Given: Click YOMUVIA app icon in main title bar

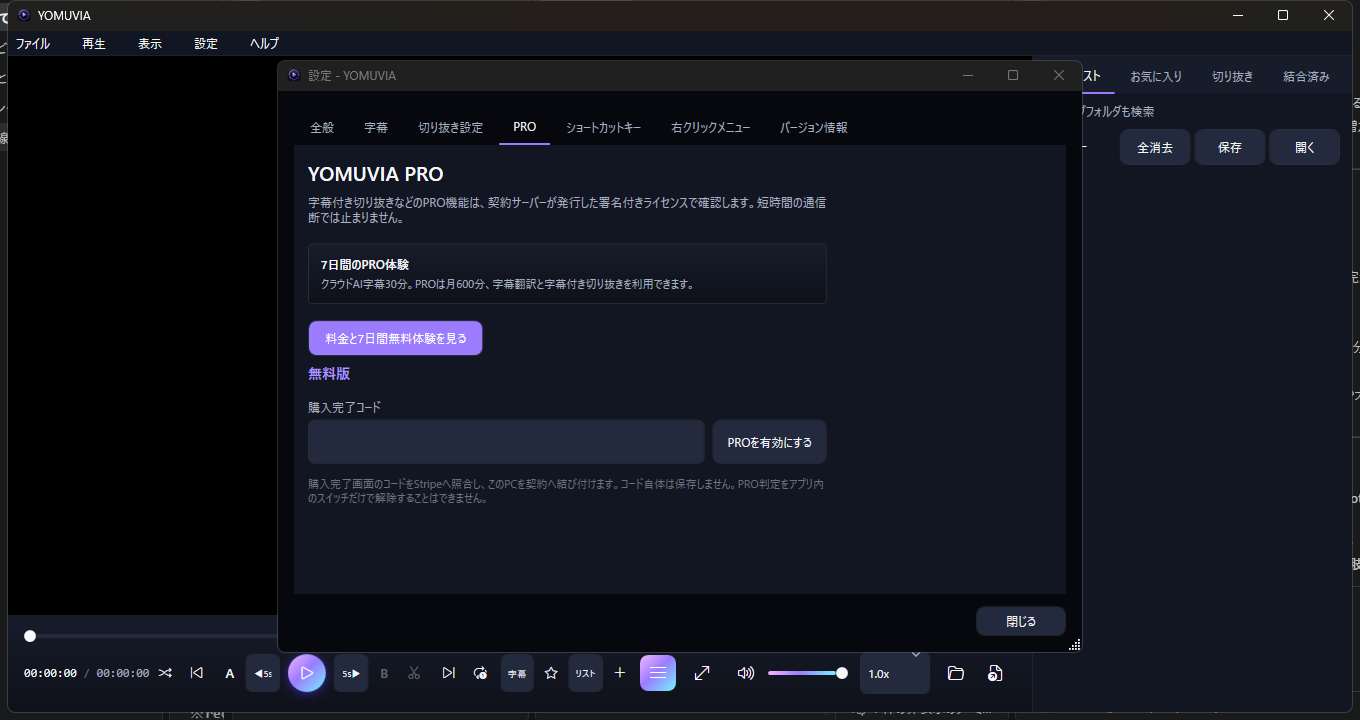Looking at the screenshot, I should (24, 15).
